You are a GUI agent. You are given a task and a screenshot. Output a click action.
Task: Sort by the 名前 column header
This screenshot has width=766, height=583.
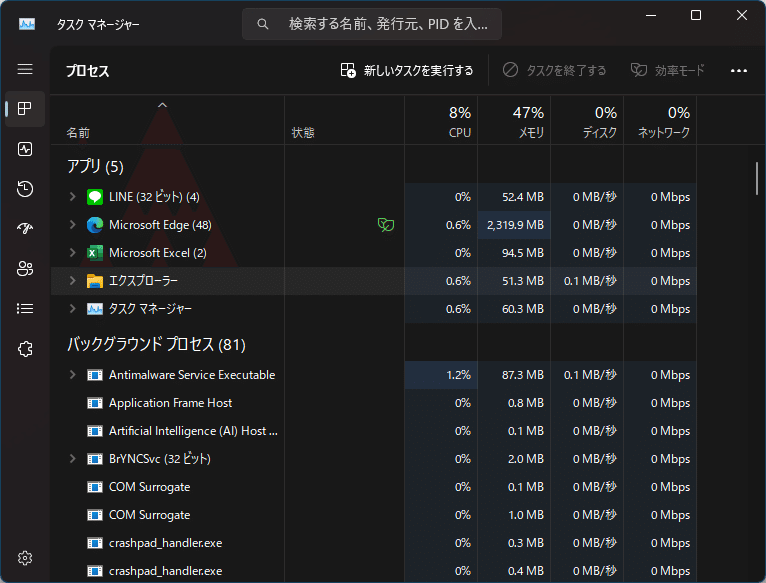(x=168, y=120)
